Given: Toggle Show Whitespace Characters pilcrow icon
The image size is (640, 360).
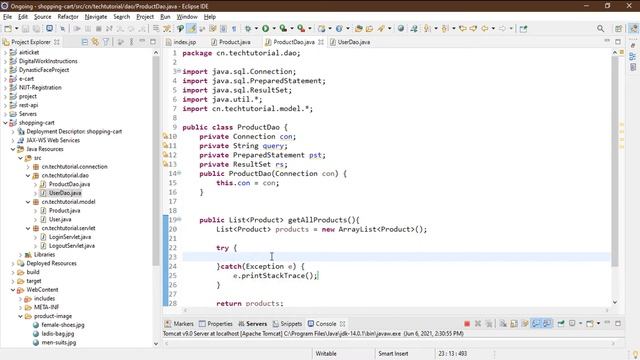Looking at the screenshot, I should (x=234, y=29).
